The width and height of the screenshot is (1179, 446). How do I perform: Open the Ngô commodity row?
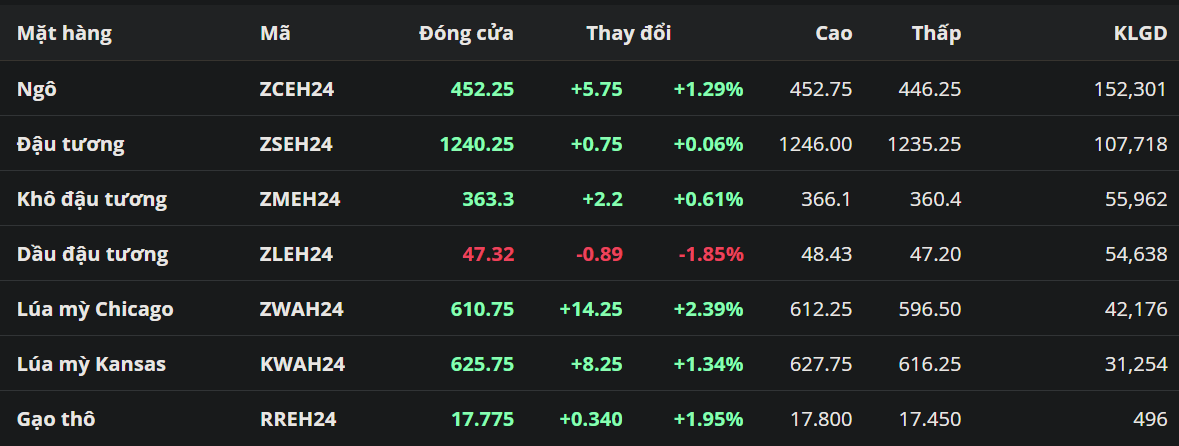click(37, 89)
